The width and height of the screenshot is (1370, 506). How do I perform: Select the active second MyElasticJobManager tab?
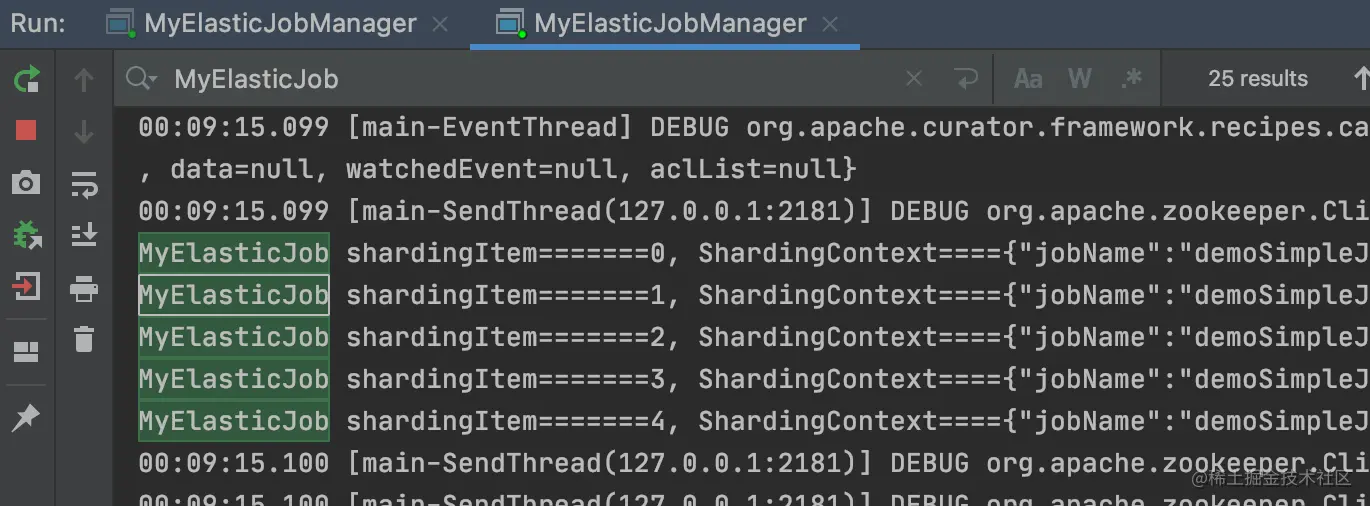[x=664, y=23]
